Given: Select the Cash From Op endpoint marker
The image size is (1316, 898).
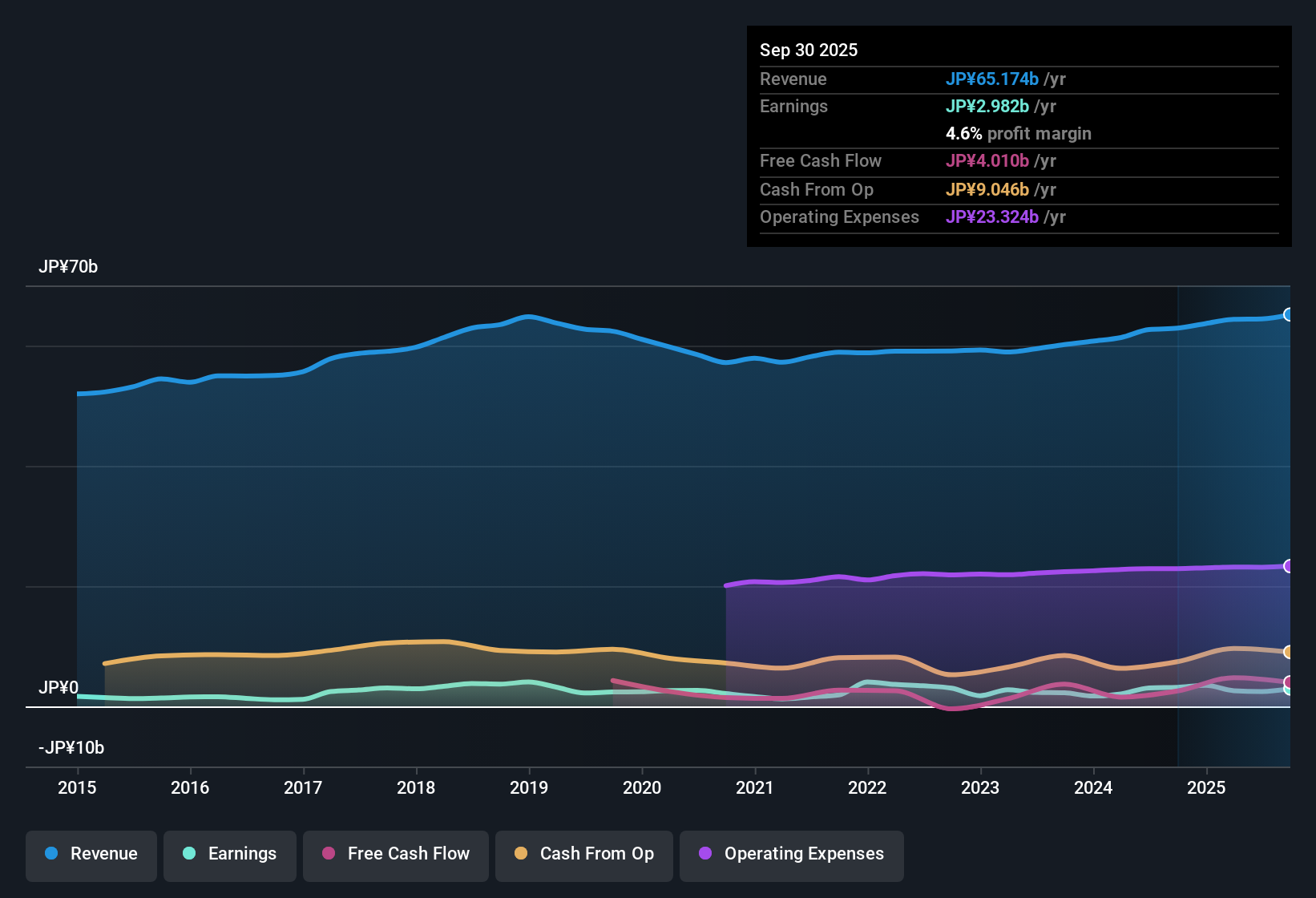Looking at the screenshot, I should tap(1288, 652).
